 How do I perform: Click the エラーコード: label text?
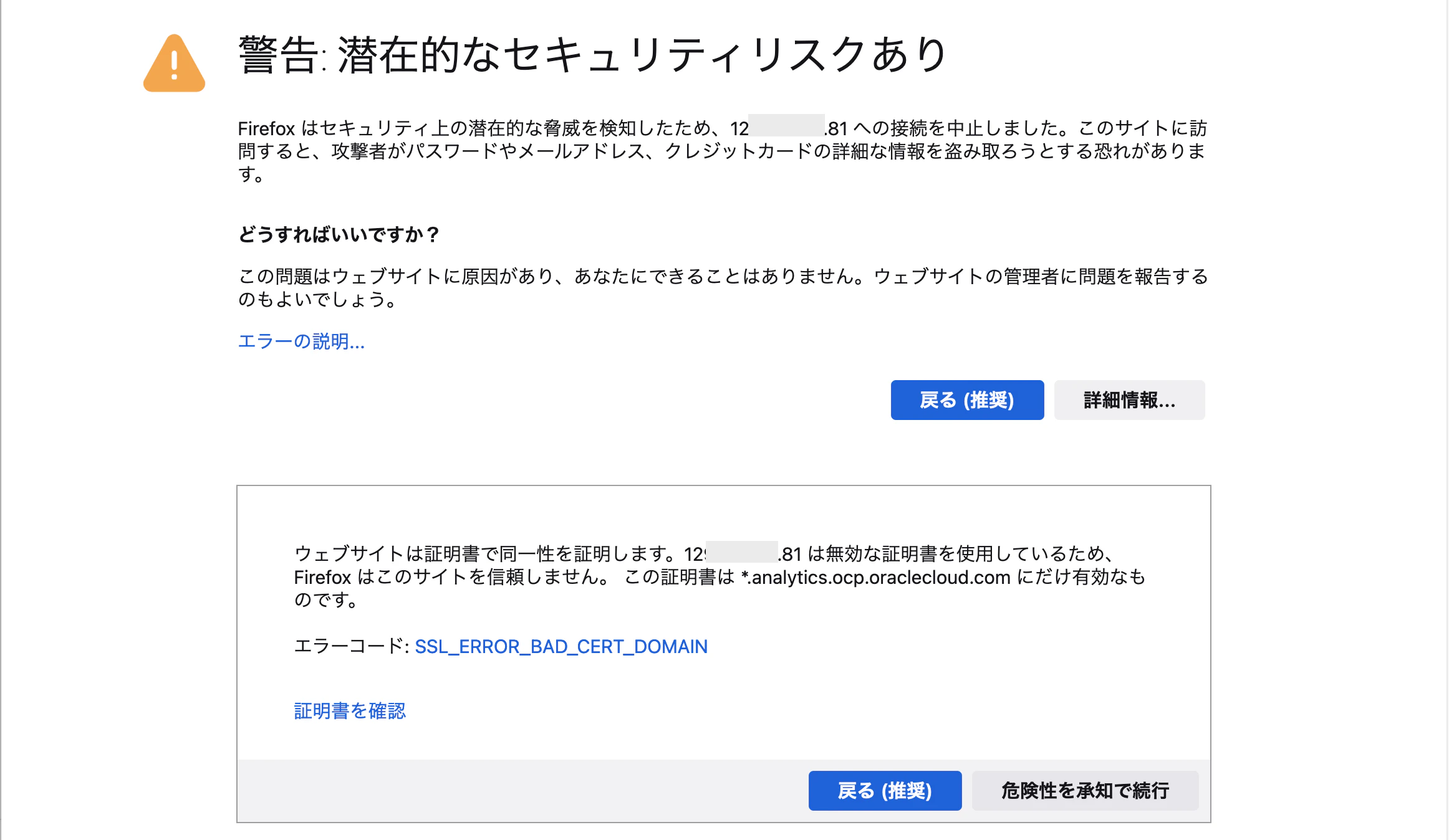pos(352,647)
